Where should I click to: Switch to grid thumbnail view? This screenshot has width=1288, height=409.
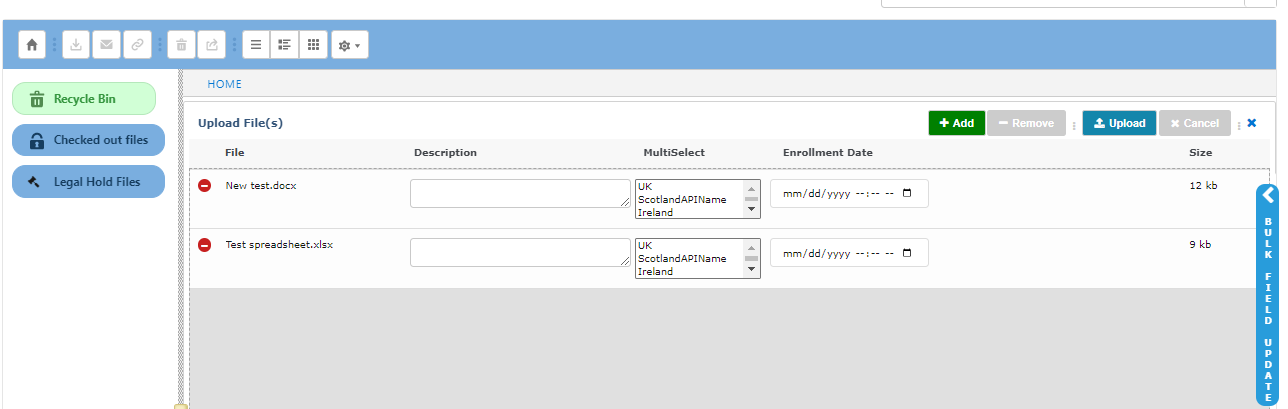point(313,45)
